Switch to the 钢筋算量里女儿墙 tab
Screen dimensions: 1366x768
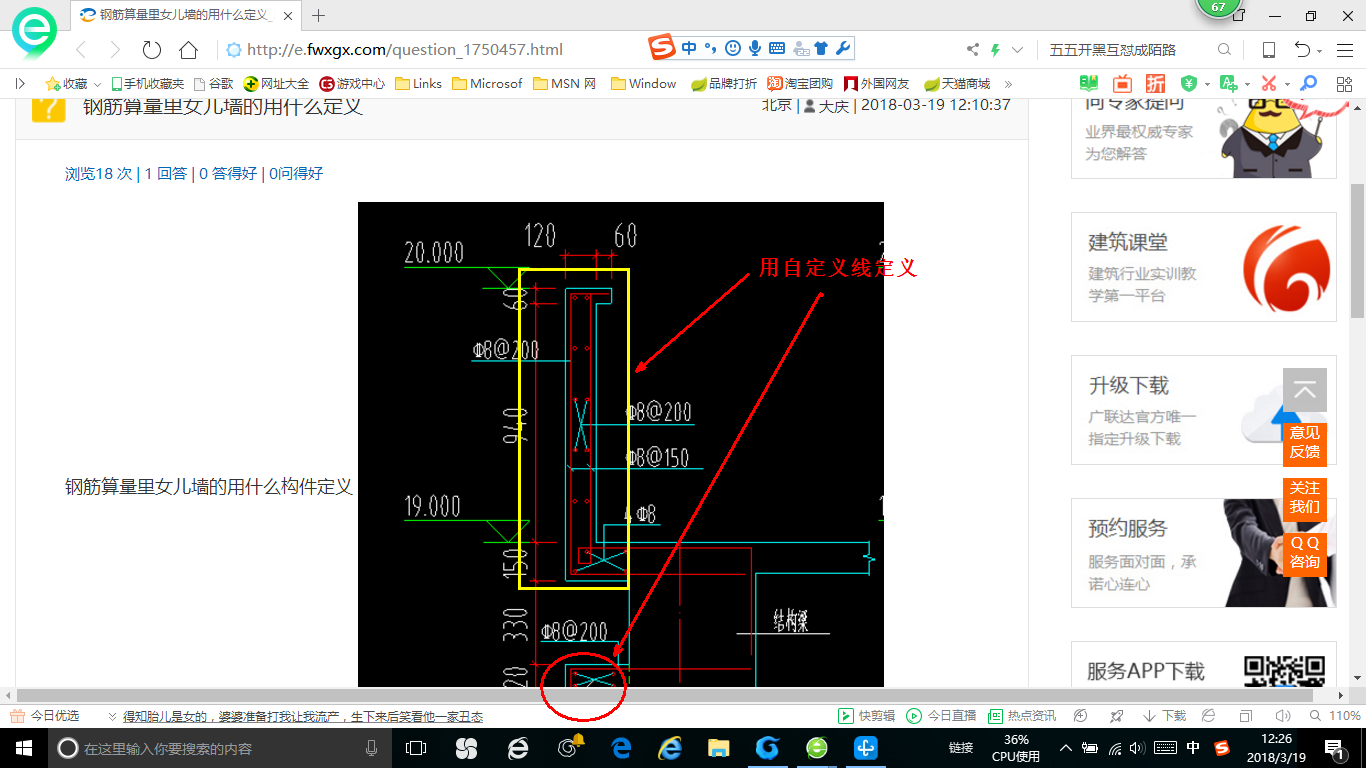pyautogui.click(x=185, y=15)
